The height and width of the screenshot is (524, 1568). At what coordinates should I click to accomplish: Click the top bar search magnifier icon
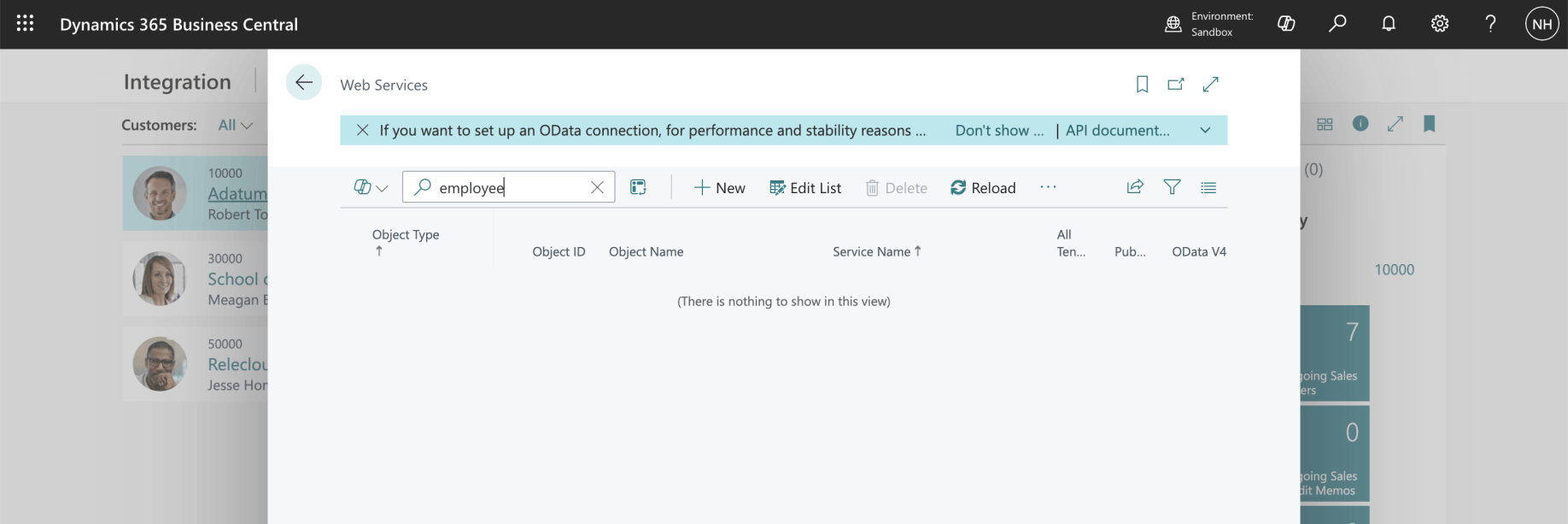1337,24
